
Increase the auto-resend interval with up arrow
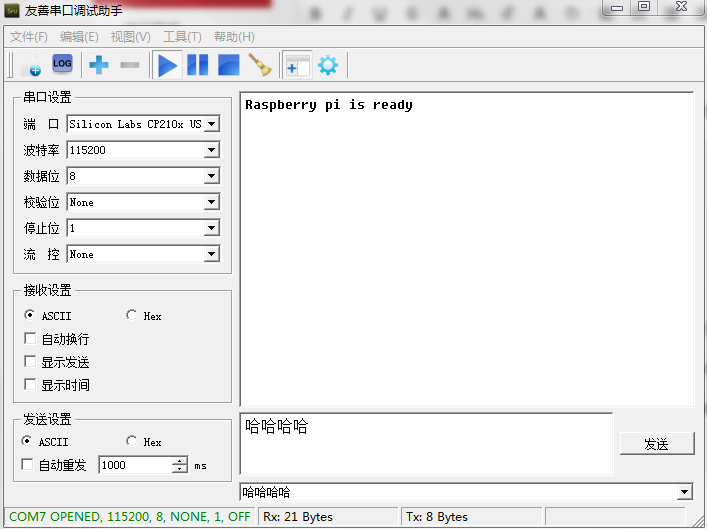(x=180, y=460)
